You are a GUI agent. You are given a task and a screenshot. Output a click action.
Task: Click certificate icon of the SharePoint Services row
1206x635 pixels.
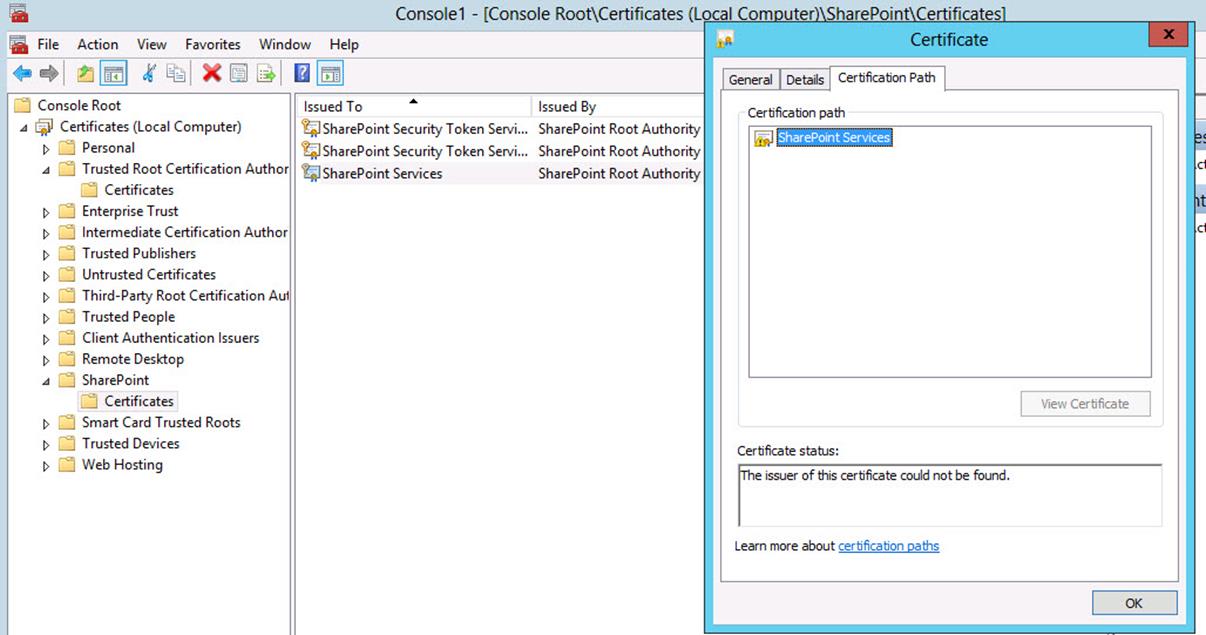coord(311,173)
